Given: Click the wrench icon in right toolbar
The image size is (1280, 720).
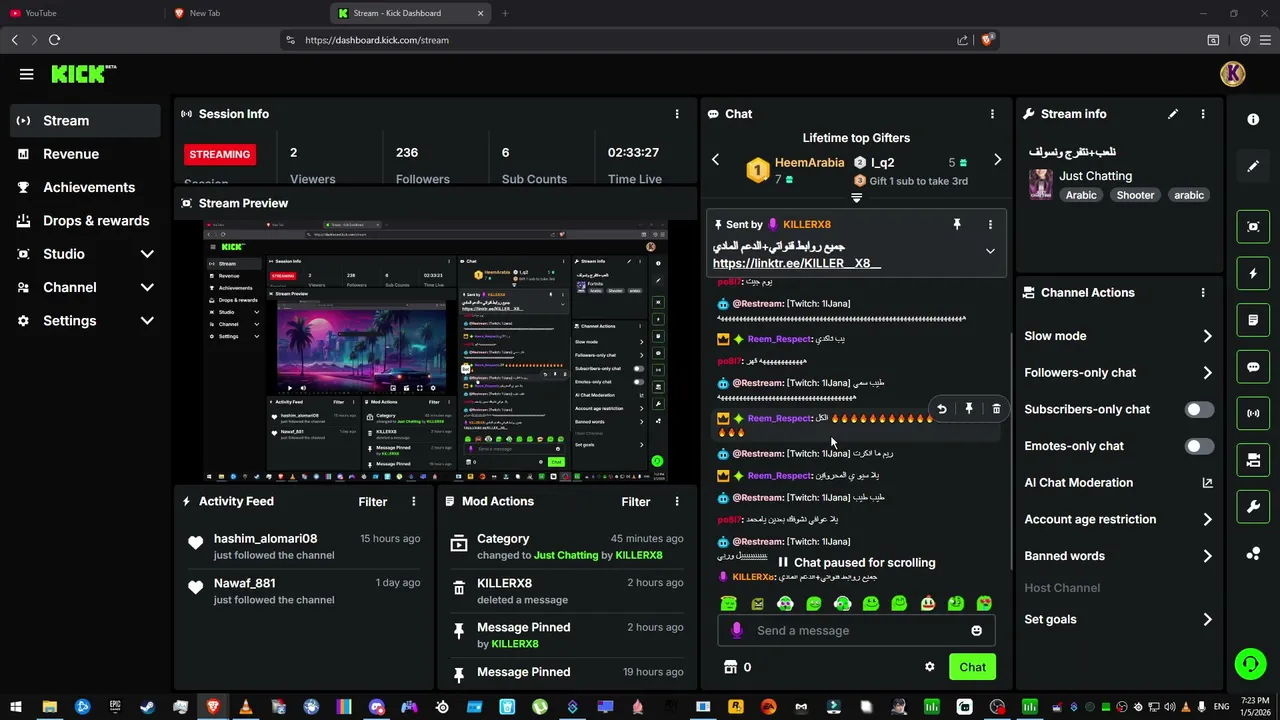Looking at the screenshot, I should click(1253, 507).
